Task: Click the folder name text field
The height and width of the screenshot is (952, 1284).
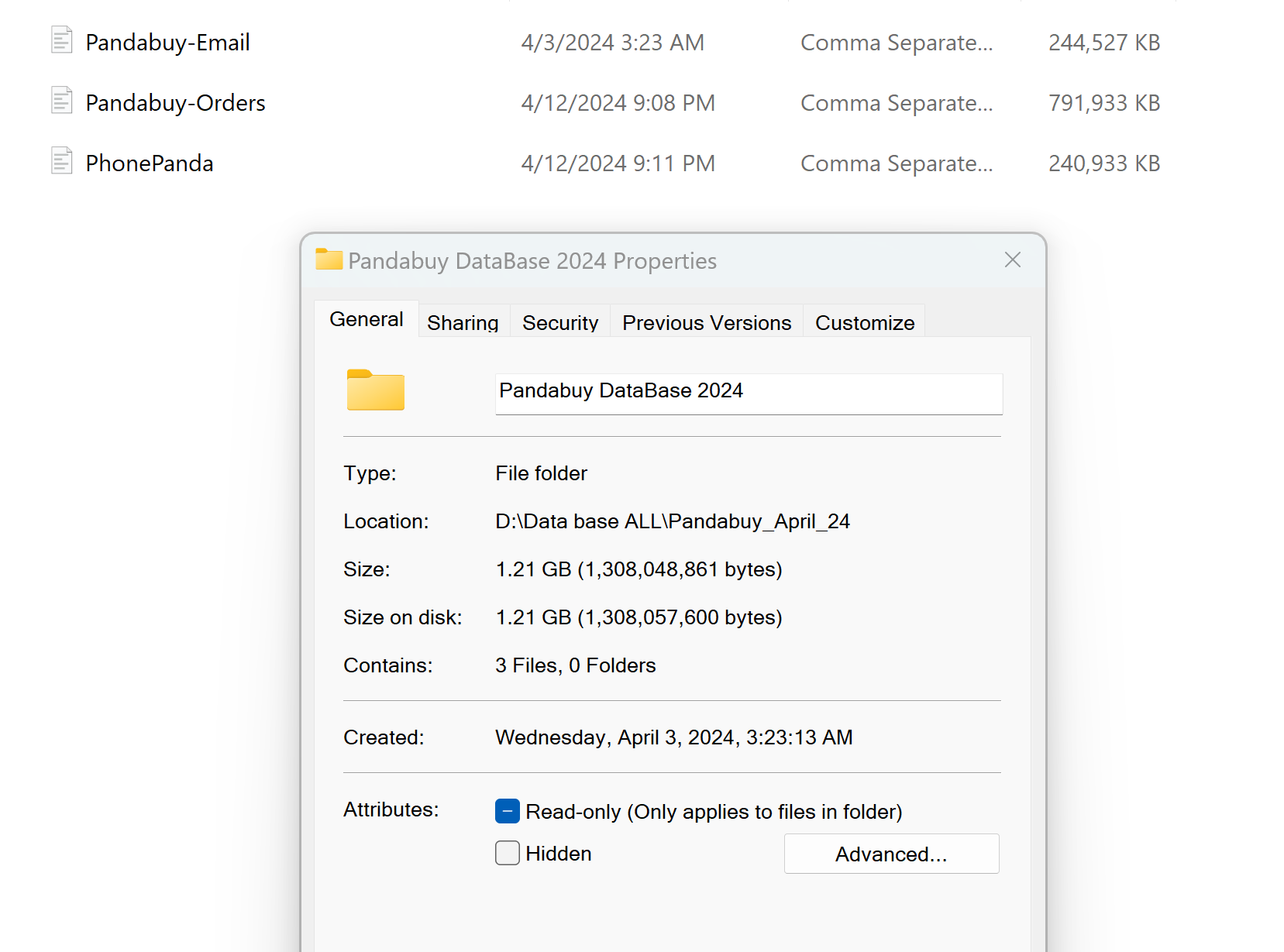Action: [749, 393]
